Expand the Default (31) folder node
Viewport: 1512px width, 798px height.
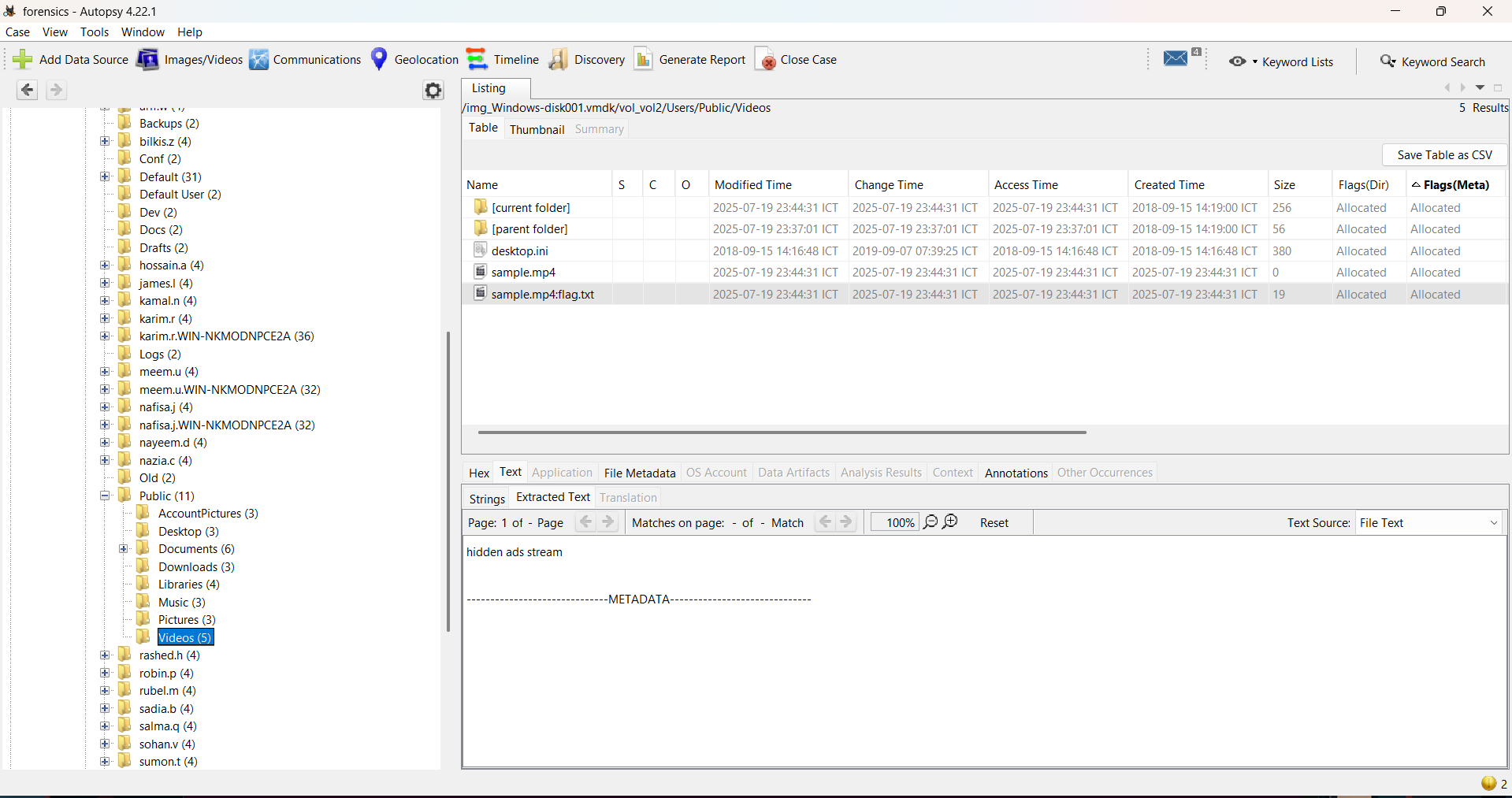click(x=105, y=177)
